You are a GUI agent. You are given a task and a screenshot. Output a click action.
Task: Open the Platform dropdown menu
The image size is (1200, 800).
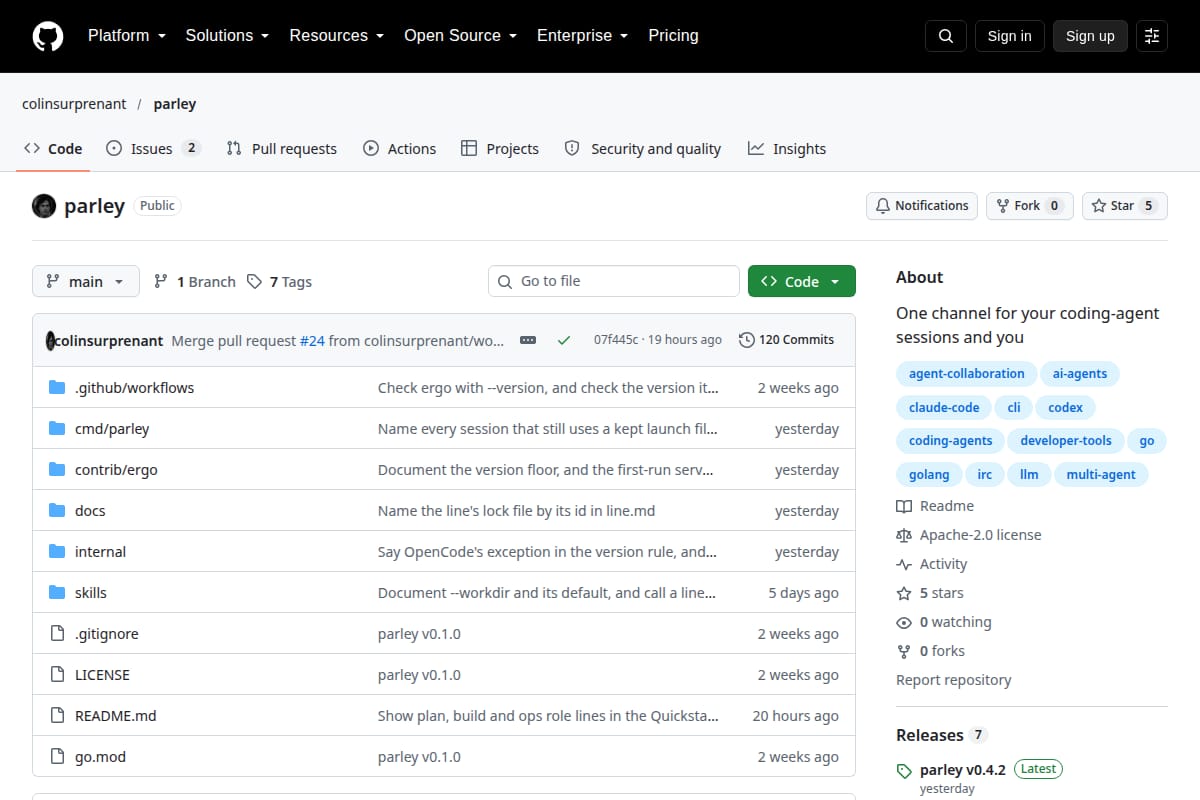pyautogui.click(x=126, y=36)
